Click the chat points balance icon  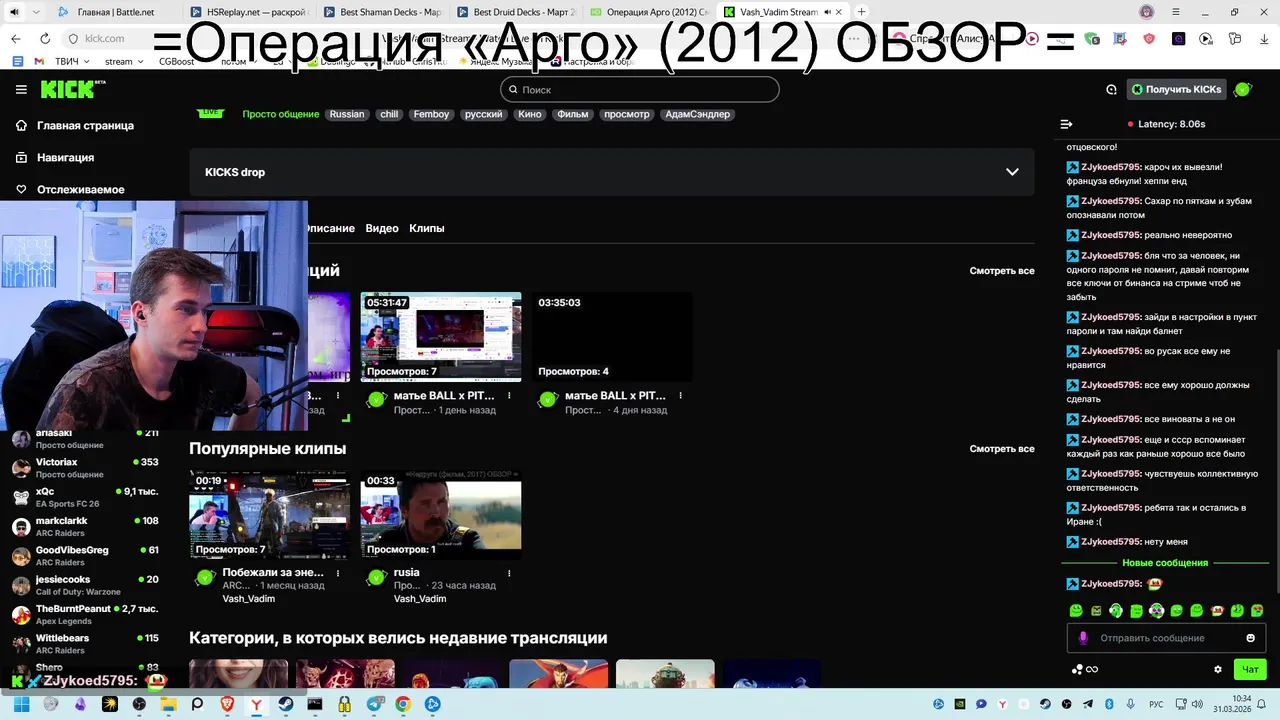tap(1085, 669)
